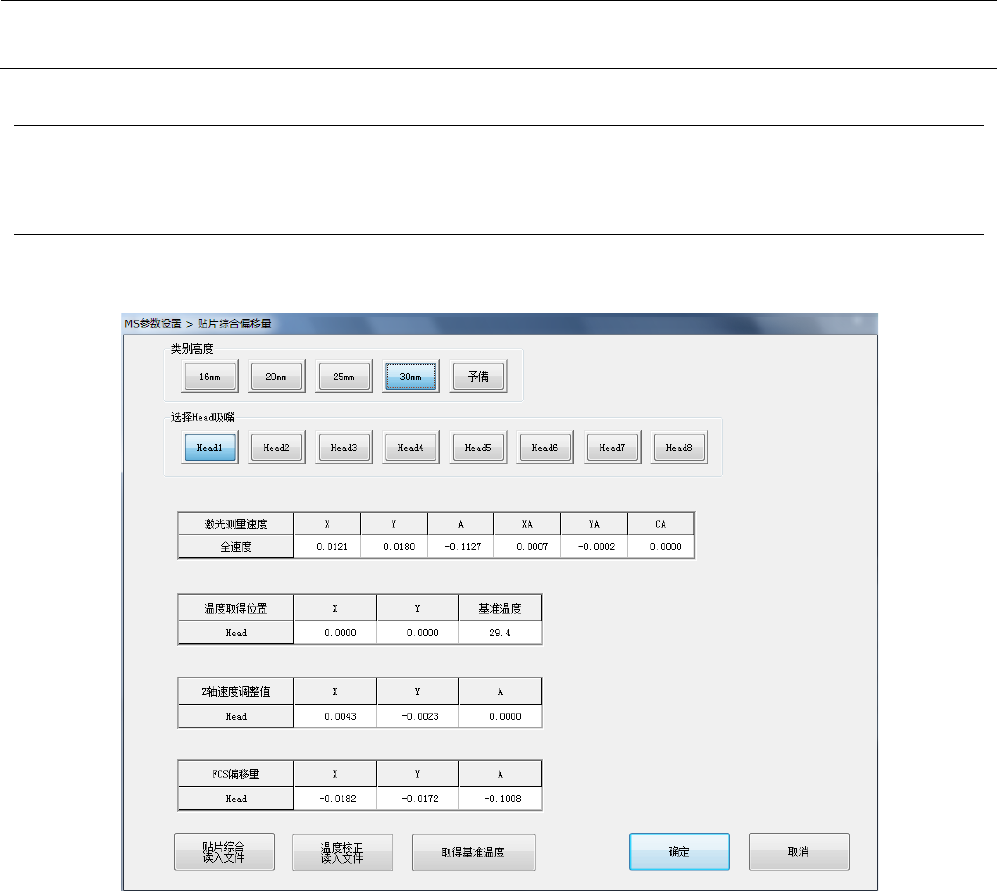Choose the Head8 nozzle button

tap(679, 447)
